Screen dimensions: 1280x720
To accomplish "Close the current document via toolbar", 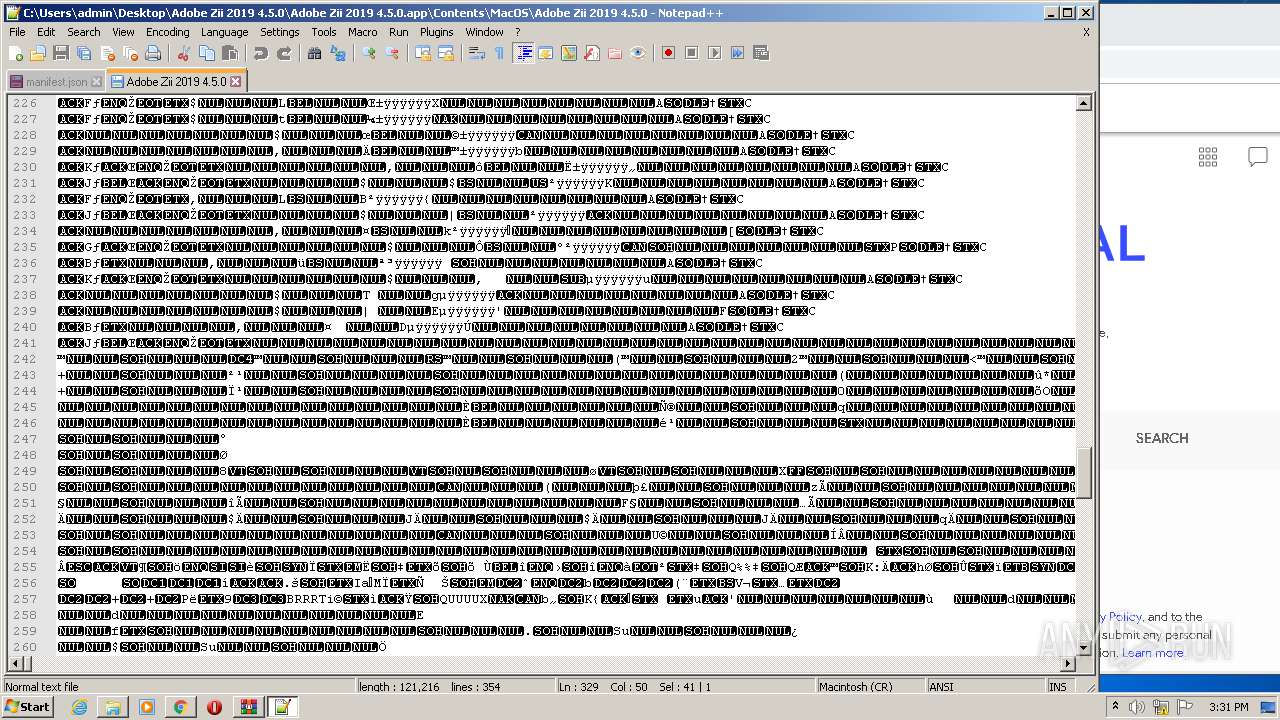I will coord(107,53).
